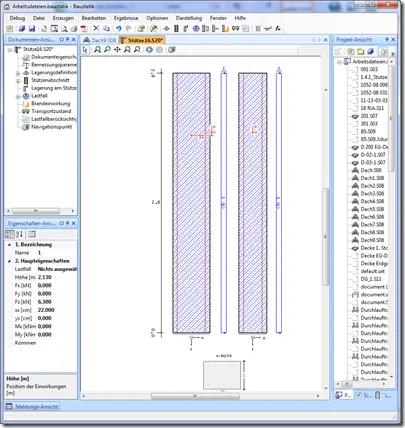Expand the Lagerungsdefinition tree node
The image size is (405, 428).
tap(18, 73)
